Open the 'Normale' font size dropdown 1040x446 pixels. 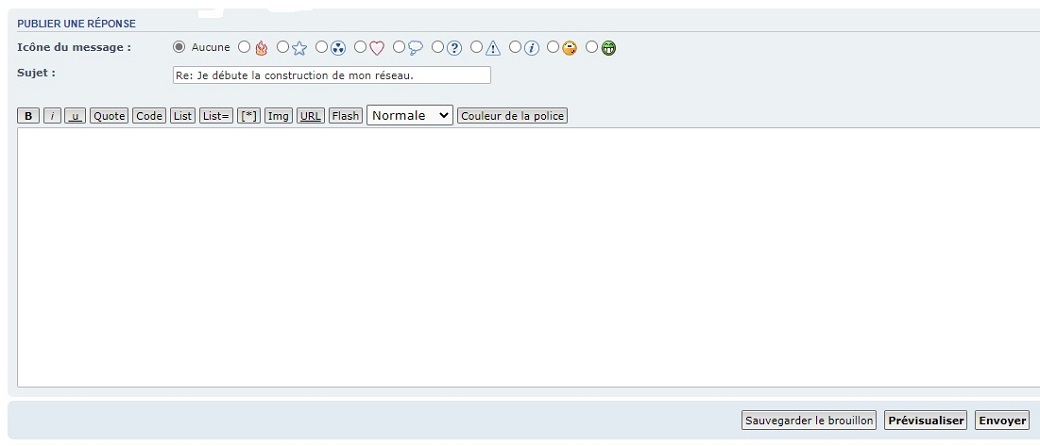pos(410,116)
